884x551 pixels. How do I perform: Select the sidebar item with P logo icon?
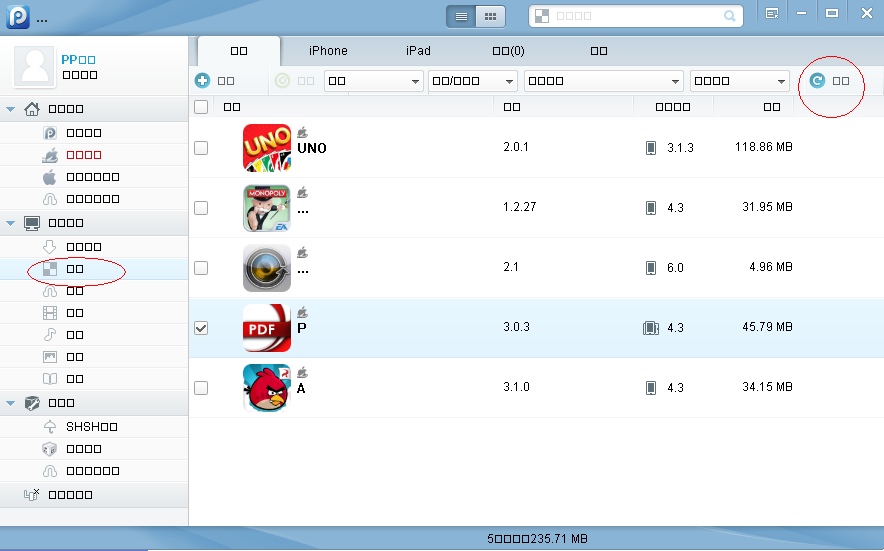(94, 133)
